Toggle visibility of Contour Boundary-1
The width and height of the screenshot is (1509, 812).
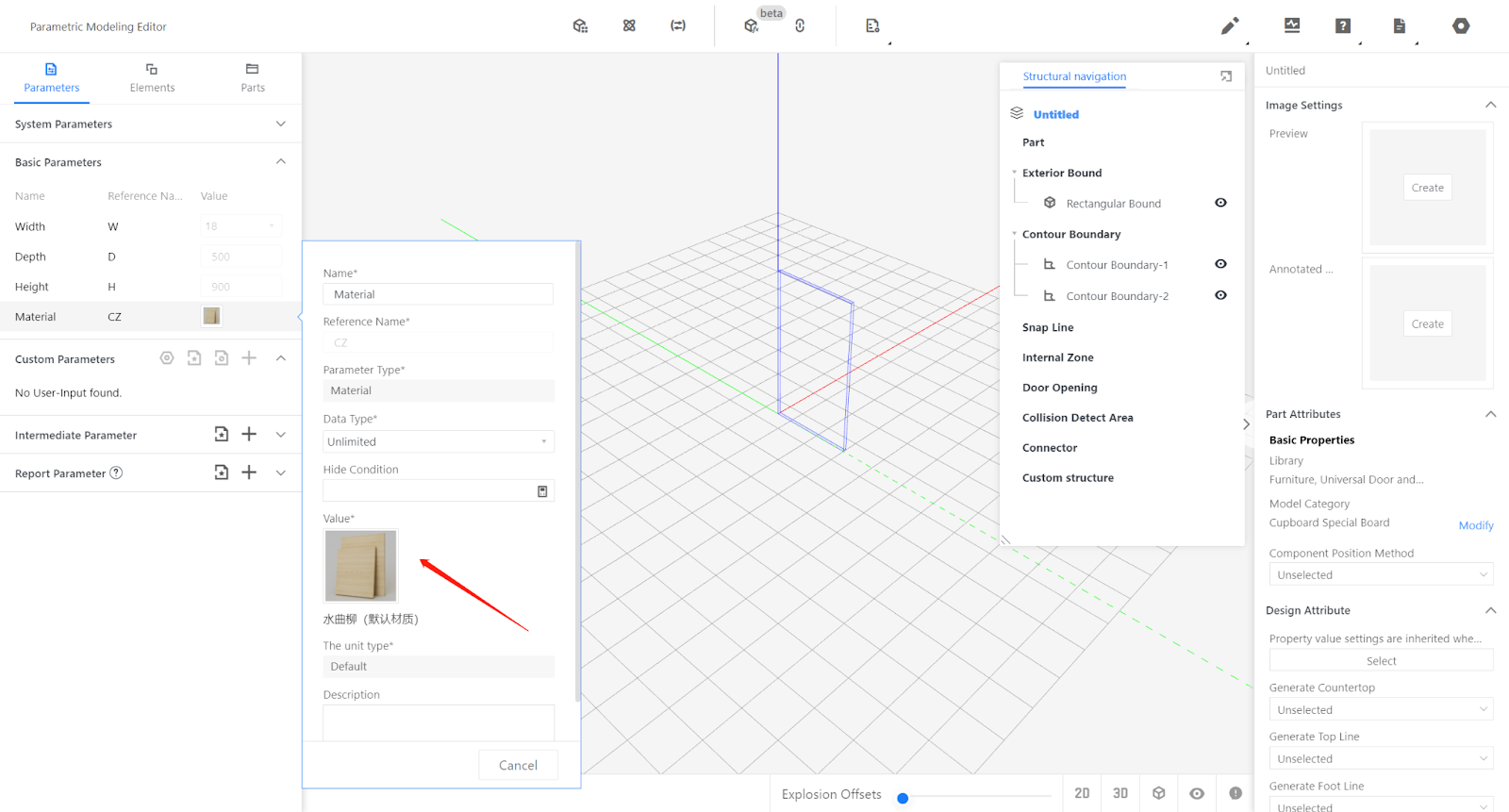pyautogui.click(x=1220, y=264)
